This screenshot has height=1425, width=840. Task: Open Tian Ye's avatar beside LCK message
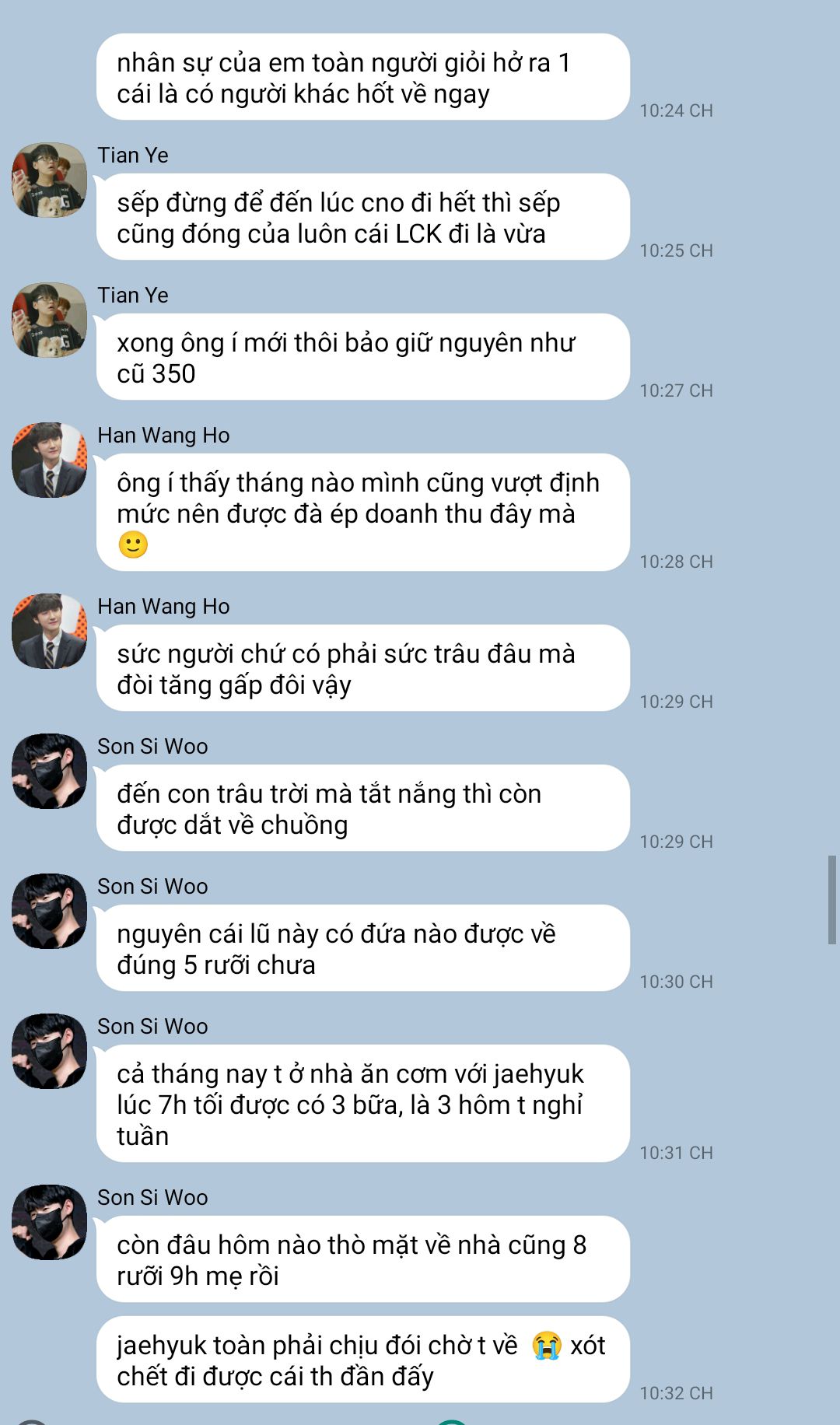tap(49, 180)
